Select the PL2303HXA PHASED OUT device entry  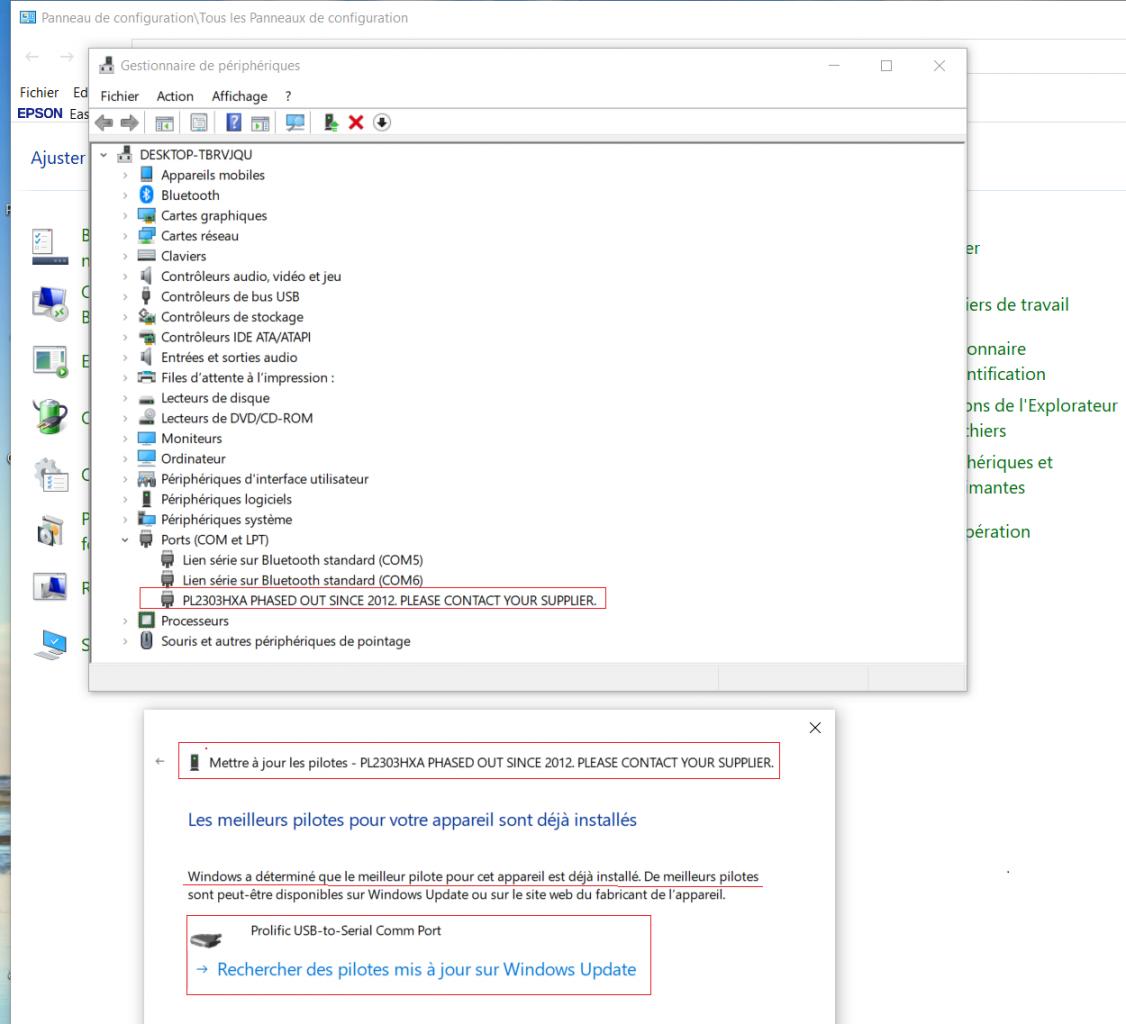click(389, 600)
